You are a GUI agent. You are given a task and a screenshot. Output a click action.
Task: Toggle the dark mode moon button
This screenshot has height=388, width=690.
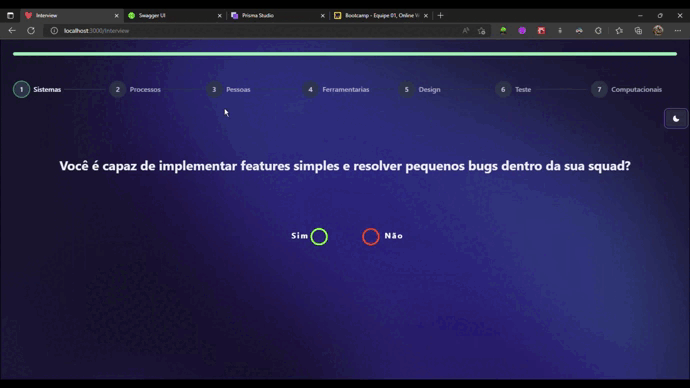(675, 119)
